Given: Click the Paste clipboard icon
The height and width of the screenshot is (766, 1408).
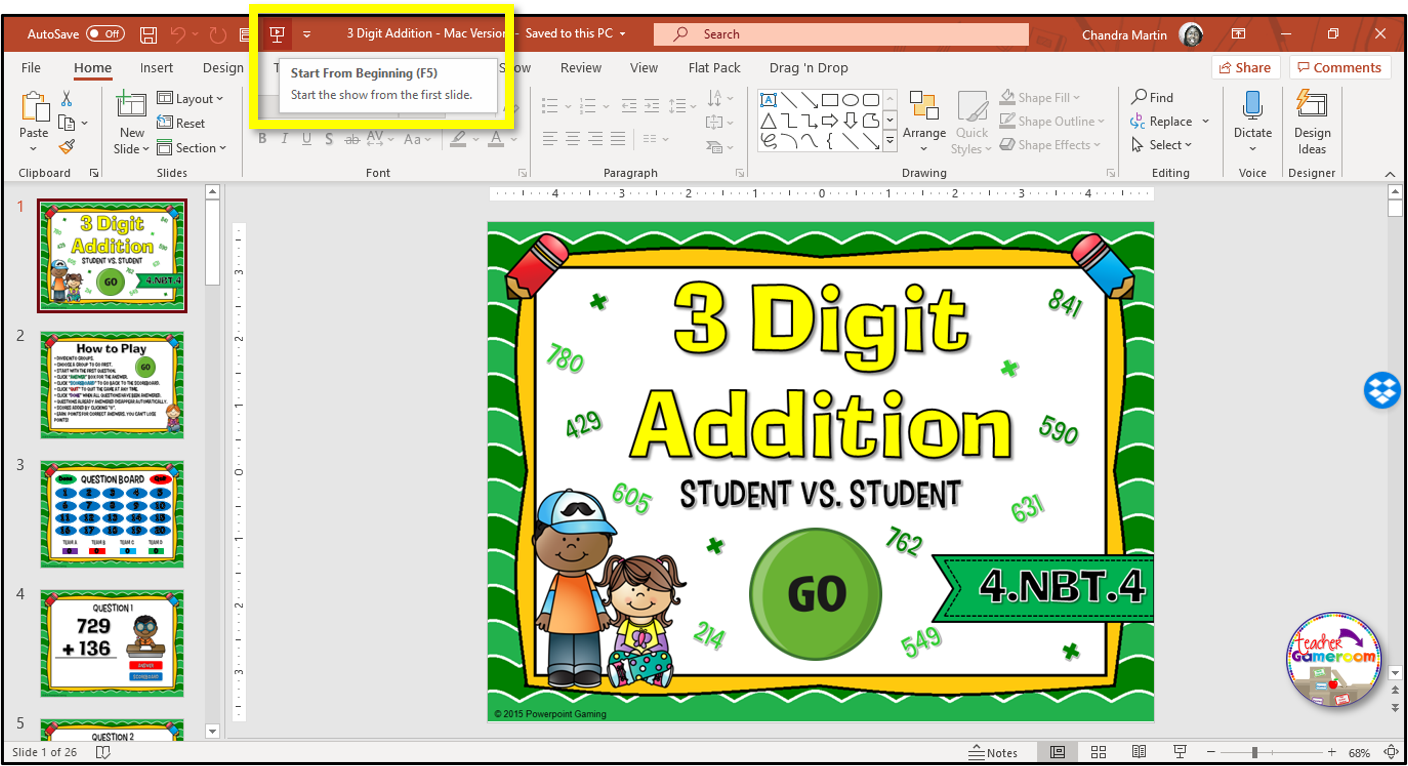Looking at the screenshot, I should pos(34,108).
